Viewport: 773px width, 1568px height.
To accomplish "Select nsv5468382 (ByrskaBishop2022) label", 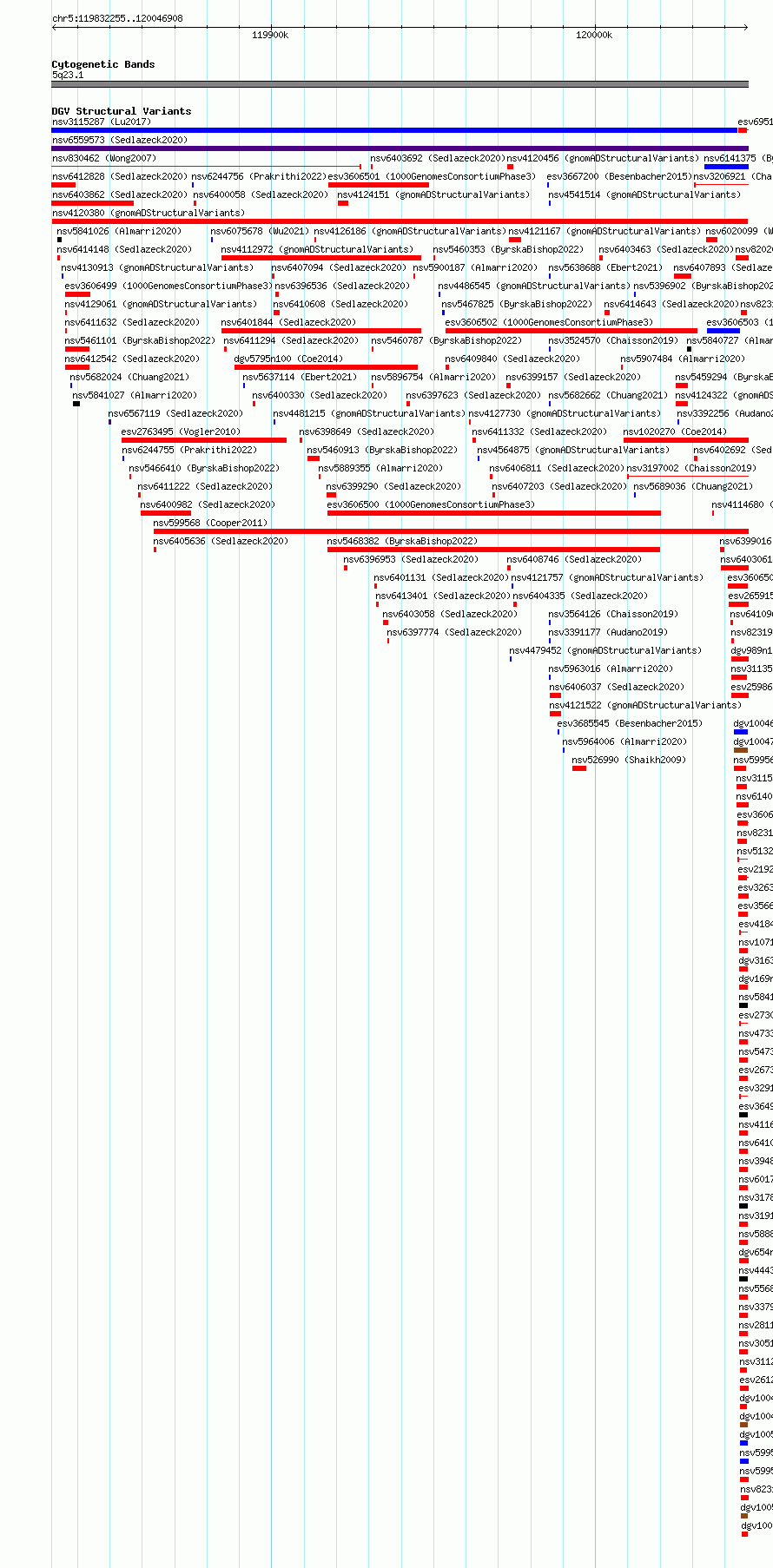I will (402, 541).
